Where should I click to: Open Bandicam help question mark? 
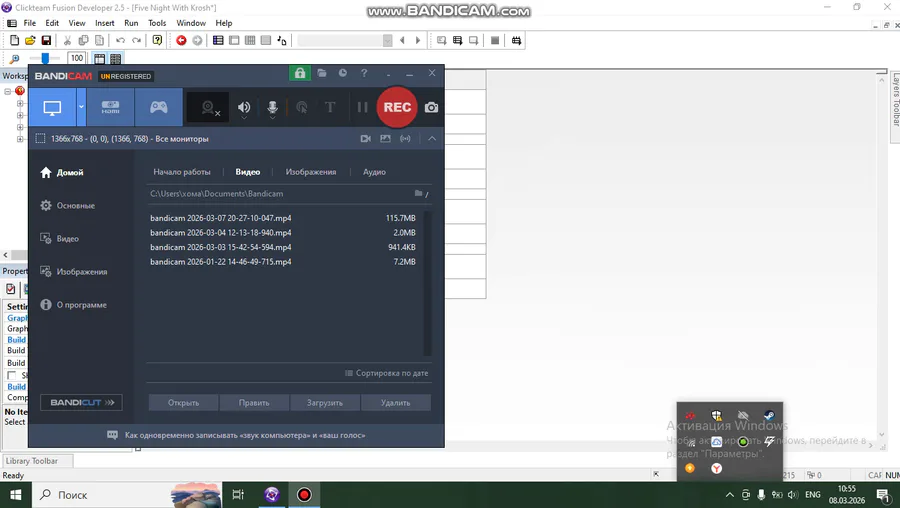pyautogui.click(x=364, y=73)
